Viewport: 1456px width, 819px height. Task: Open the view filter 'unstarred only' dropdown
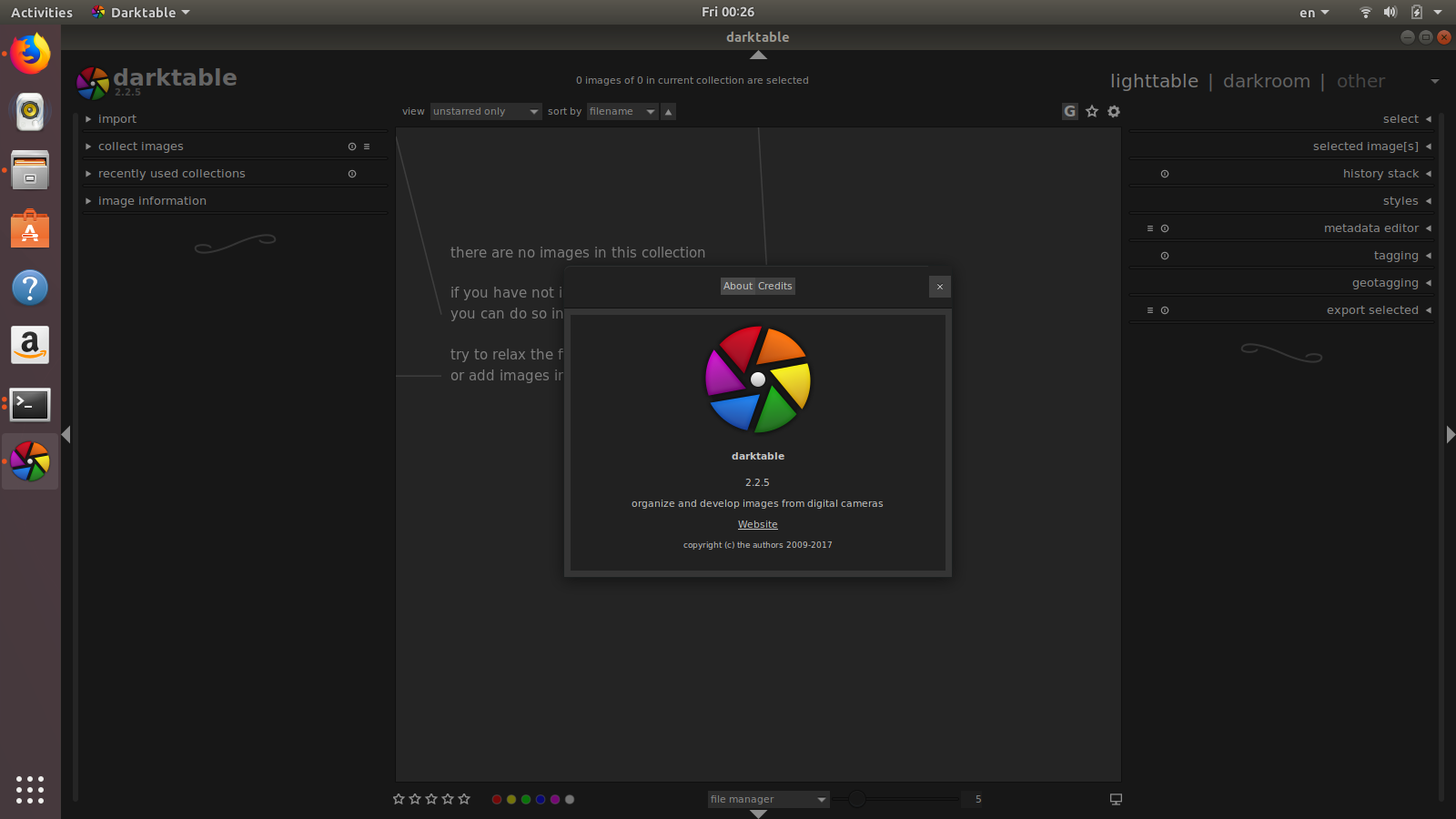pos(486,112)
